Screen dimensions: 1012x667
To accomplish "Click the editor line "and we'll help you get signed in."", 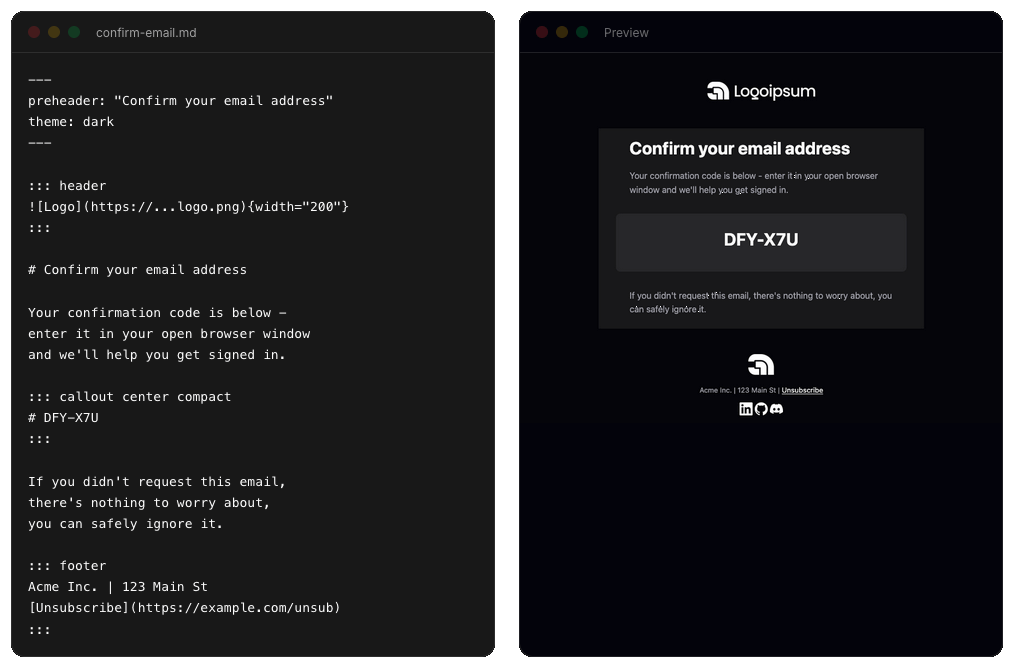I will (x=157, y=354).
